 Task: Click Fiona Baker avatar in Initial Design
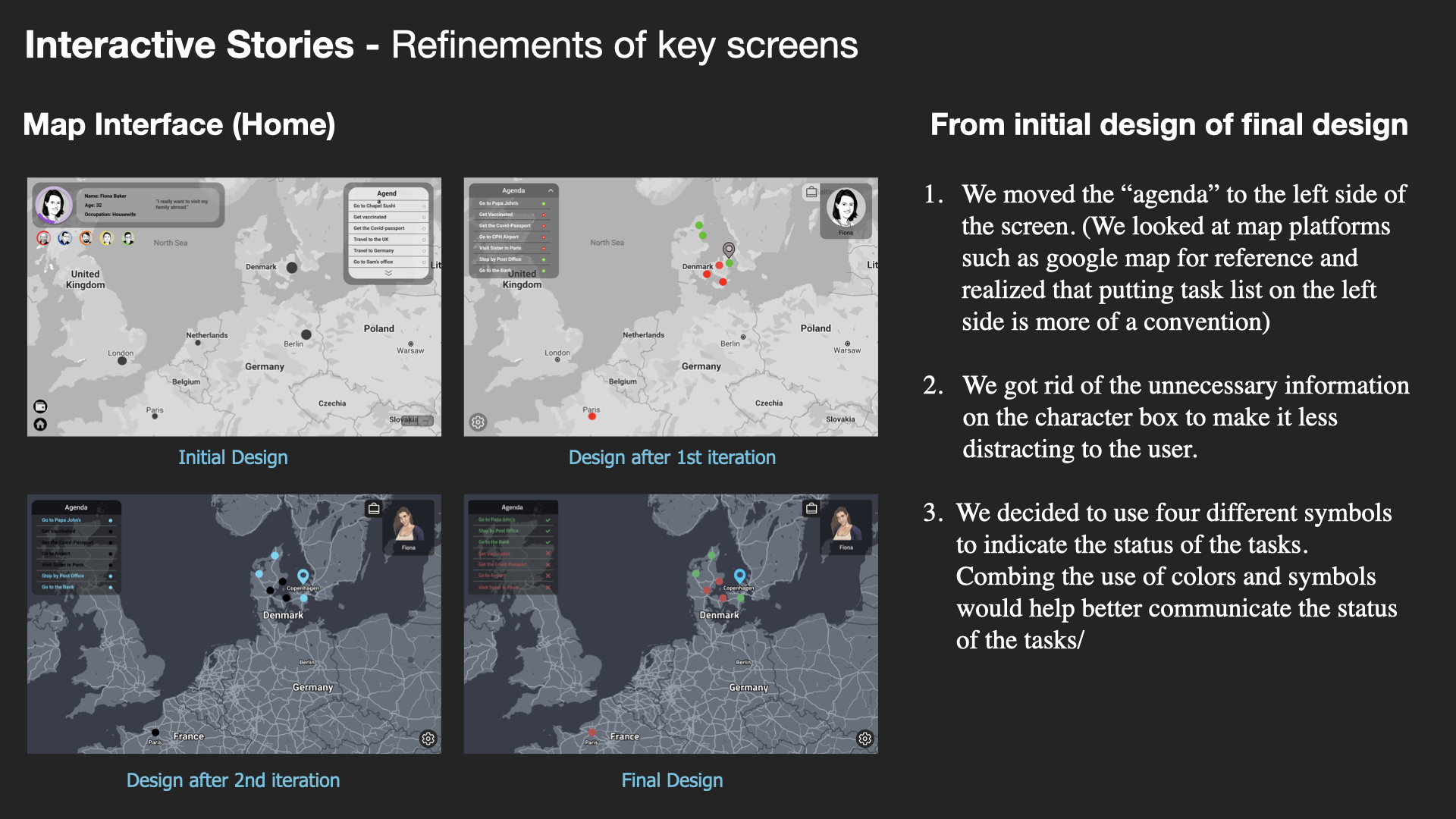54,205
